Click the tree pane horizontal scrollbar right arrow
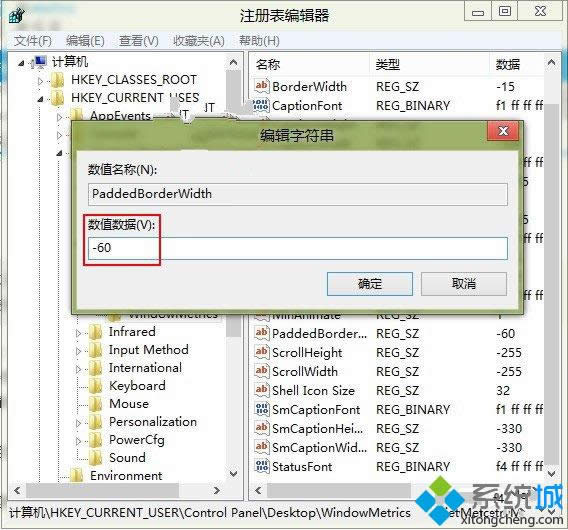The image size is (568, 530). coord(217,491)
